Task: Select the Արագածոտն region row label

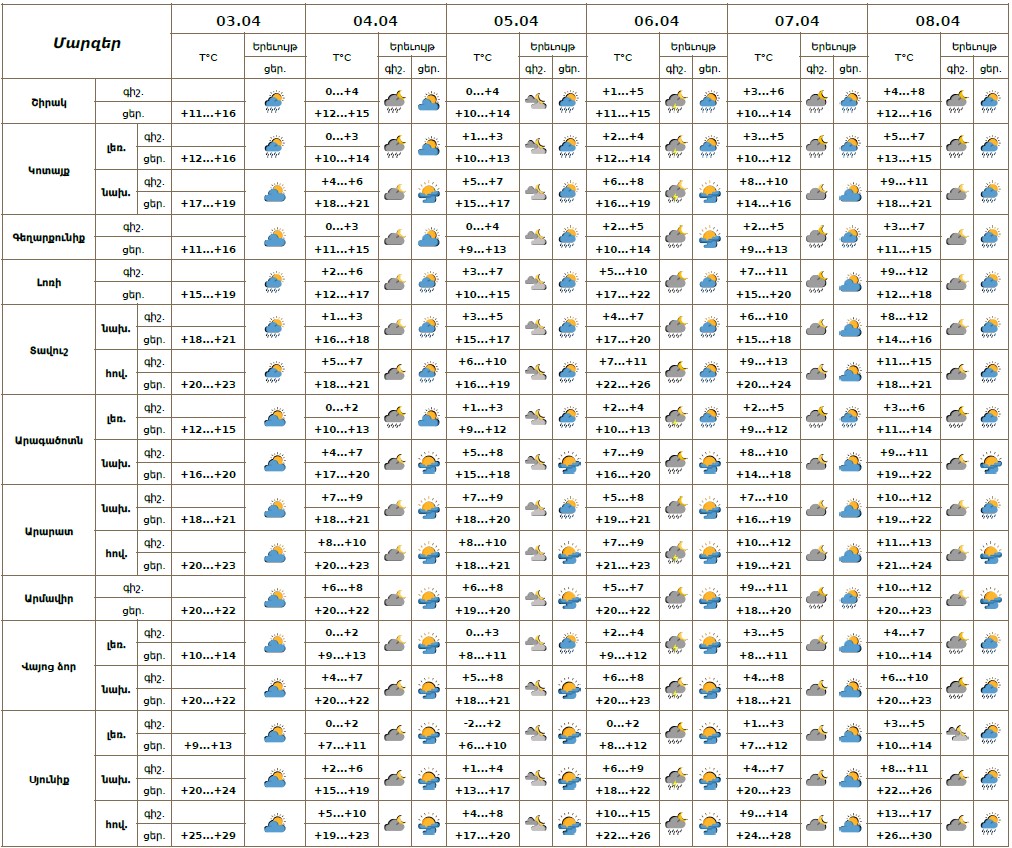Action: 48,441
